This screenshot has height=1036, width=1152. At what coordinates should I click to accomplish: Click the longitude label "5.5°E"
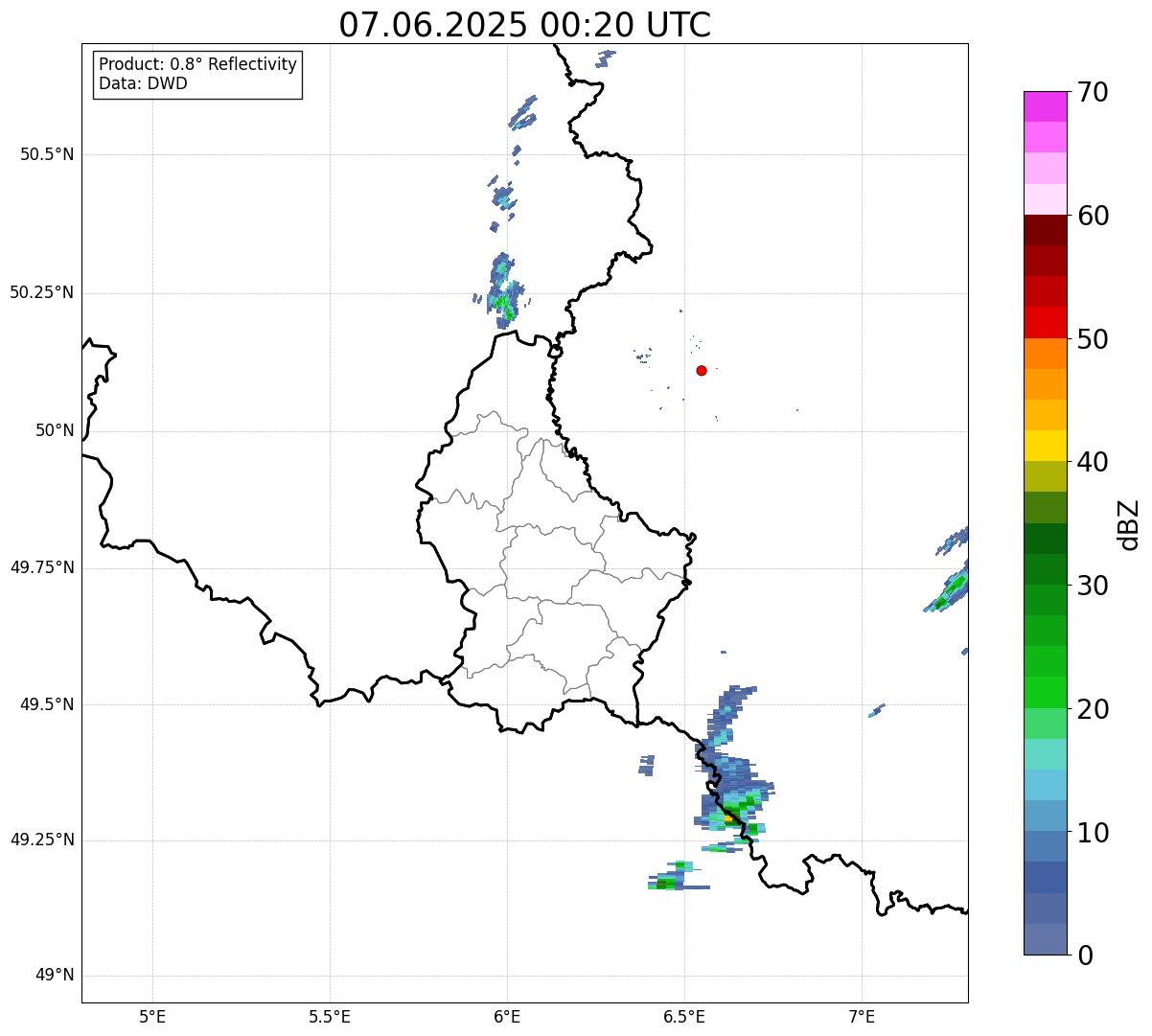330,1016
